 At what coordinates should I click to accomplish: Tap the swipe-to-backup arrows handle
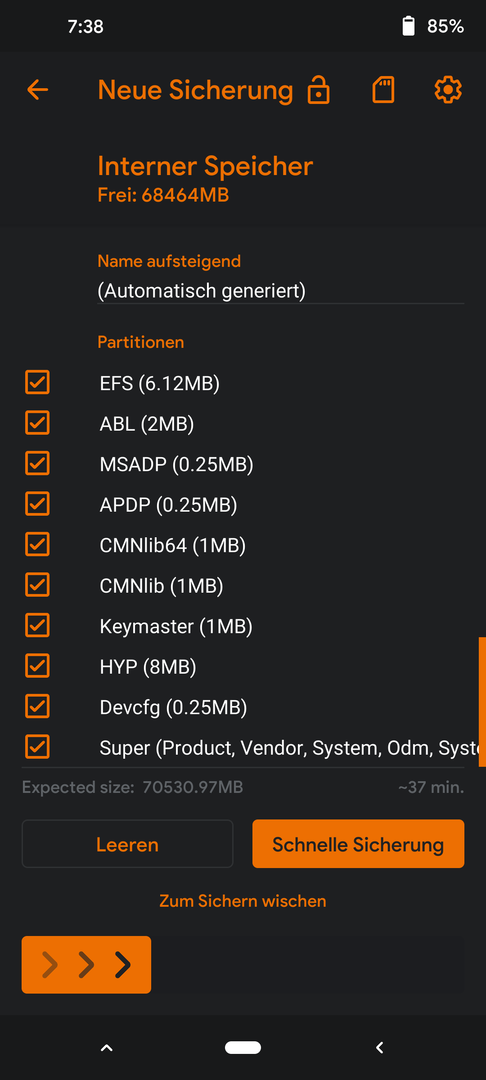point(86,964)
